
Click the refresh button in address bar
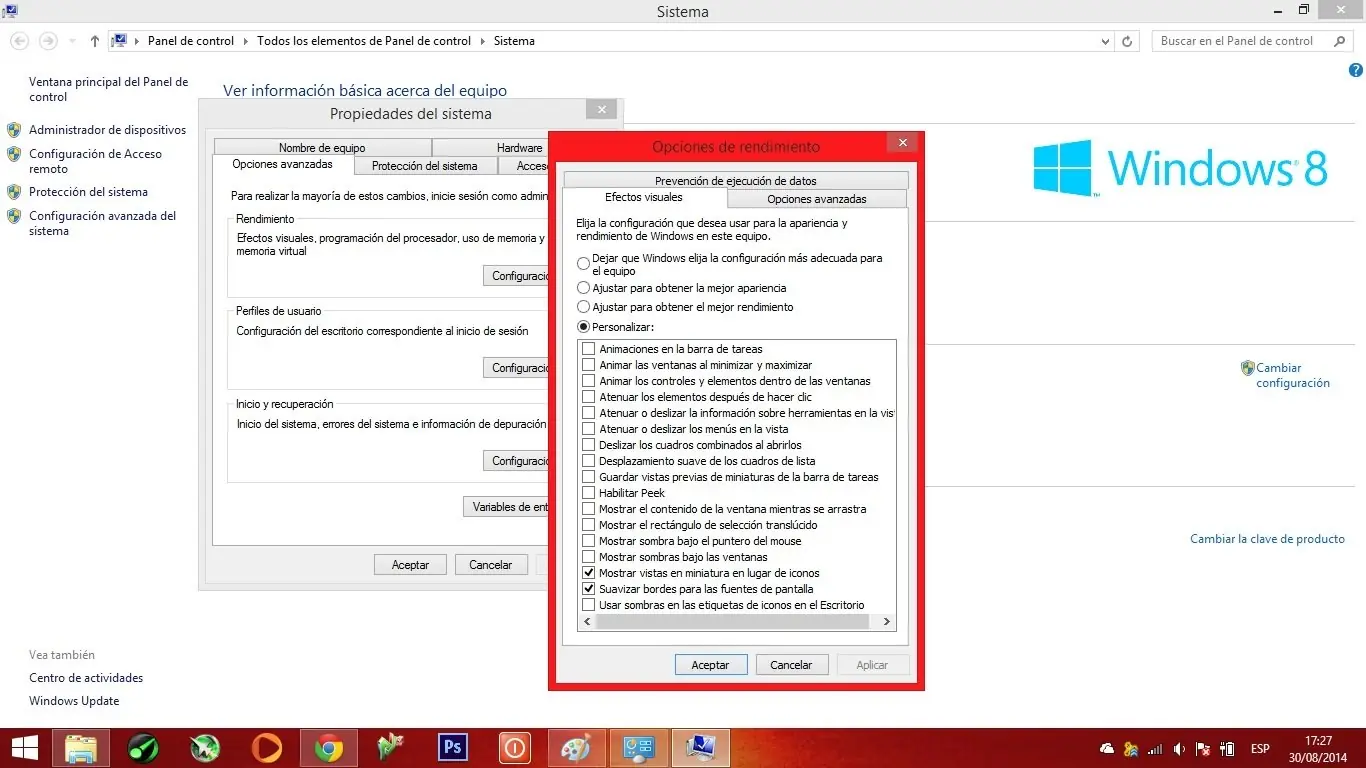[1128, 41]
